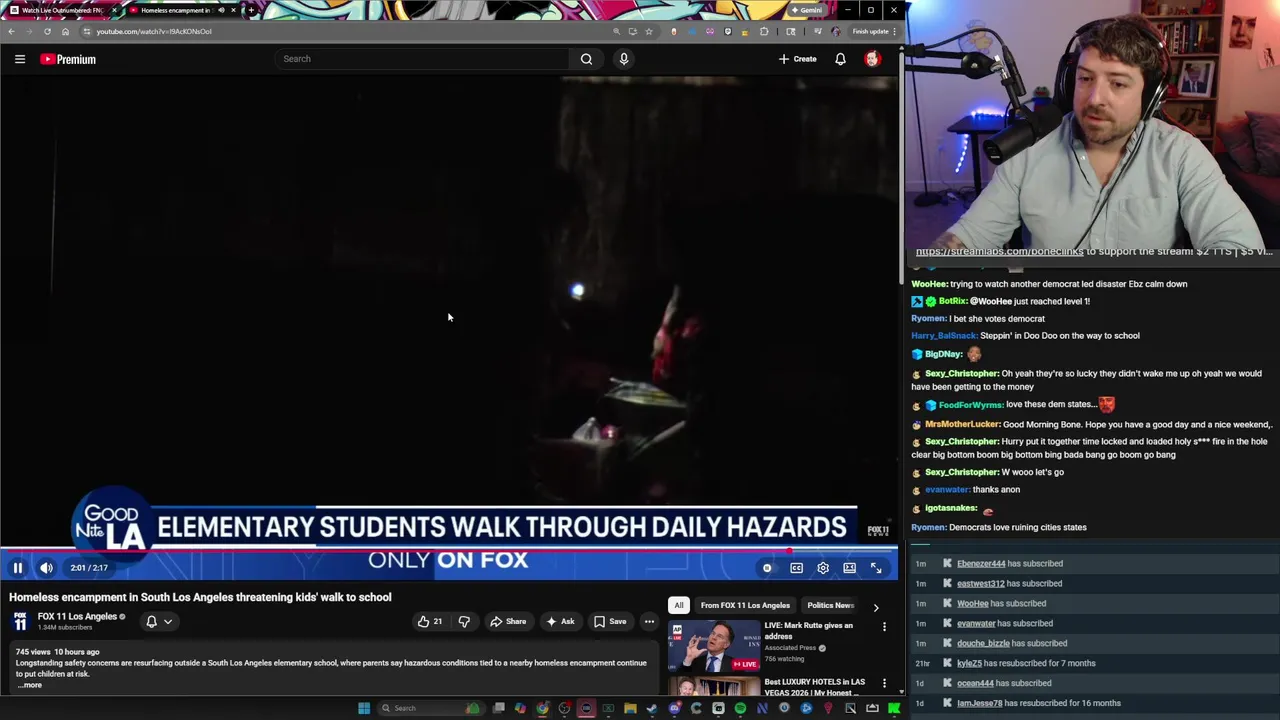The image size is (1280, 720).
Task: Click the evanwater subscriber name
Action: (x=976, y=624)
